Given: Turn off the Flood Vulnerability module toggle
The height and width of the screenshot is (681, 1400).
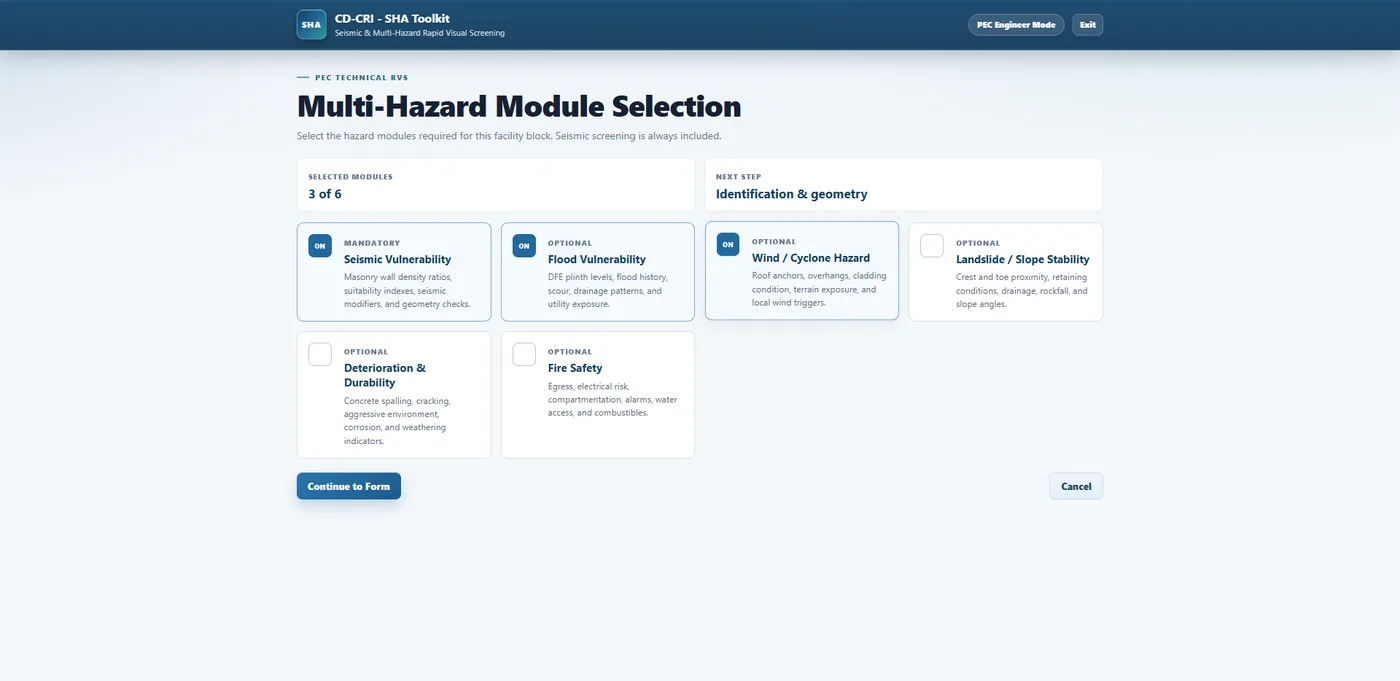Looking at the screenshot, I should pos(524,246).
